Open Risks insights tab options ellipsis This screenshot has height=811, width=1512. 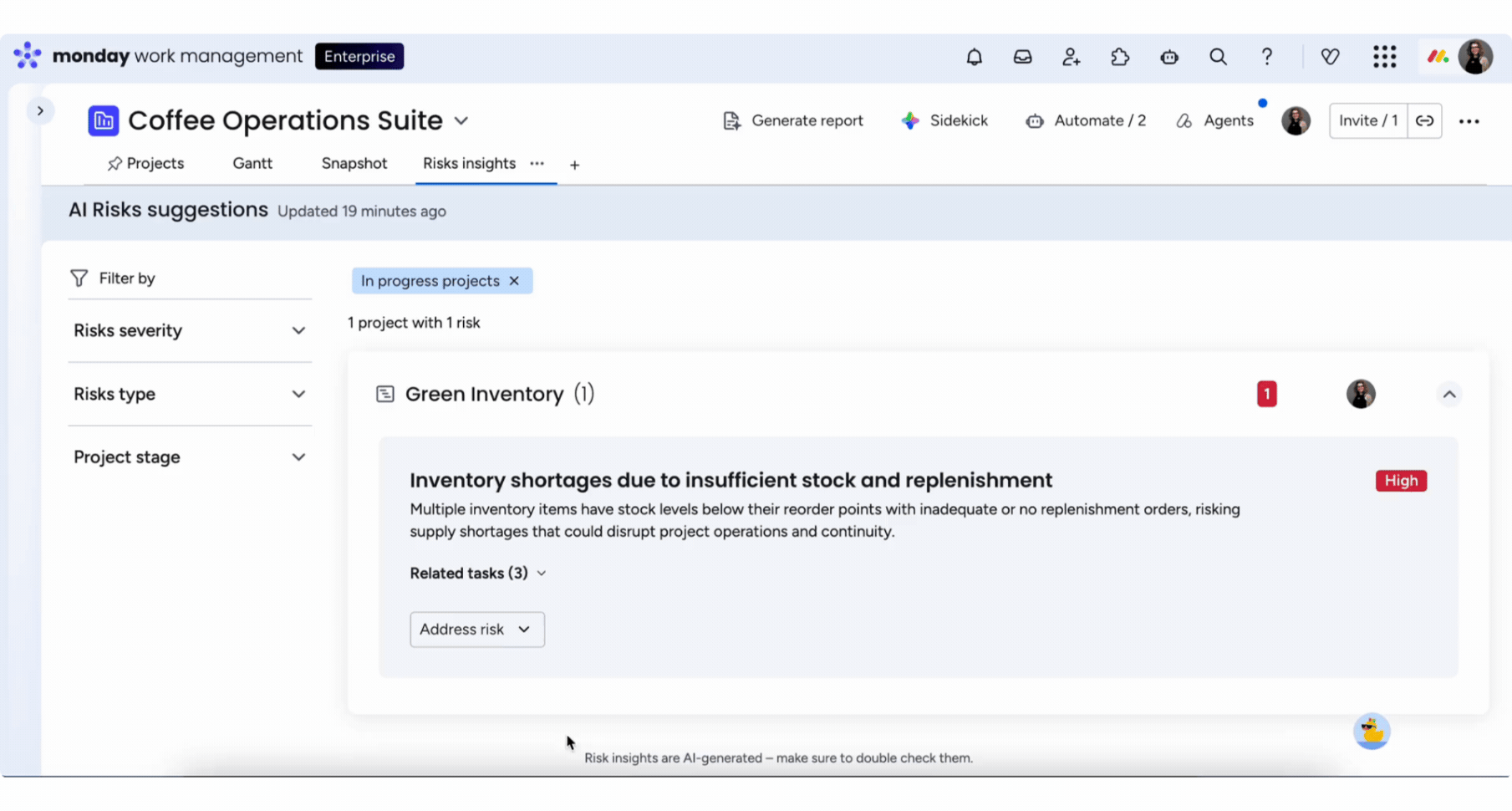(537, 164)
